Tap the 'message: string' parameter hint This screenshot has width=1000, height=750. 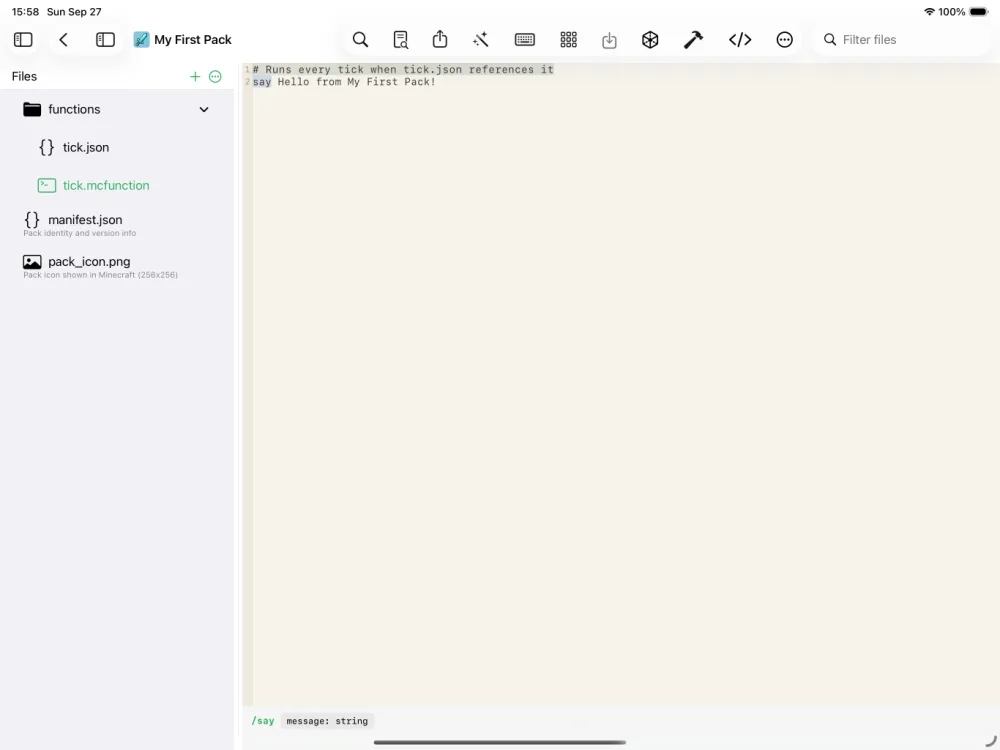(327, 721)
